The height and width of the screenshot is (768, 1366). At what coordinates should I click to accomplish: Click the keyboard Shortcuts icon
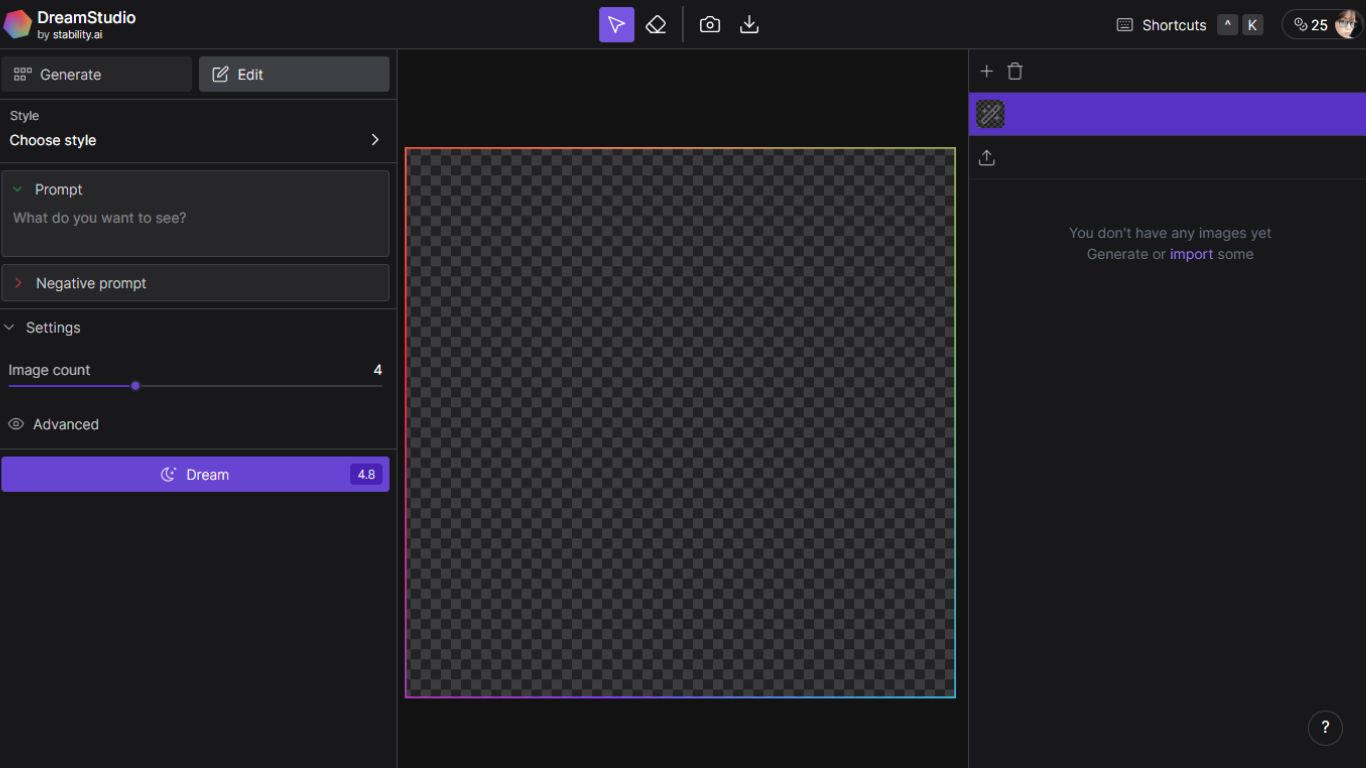1124,25
